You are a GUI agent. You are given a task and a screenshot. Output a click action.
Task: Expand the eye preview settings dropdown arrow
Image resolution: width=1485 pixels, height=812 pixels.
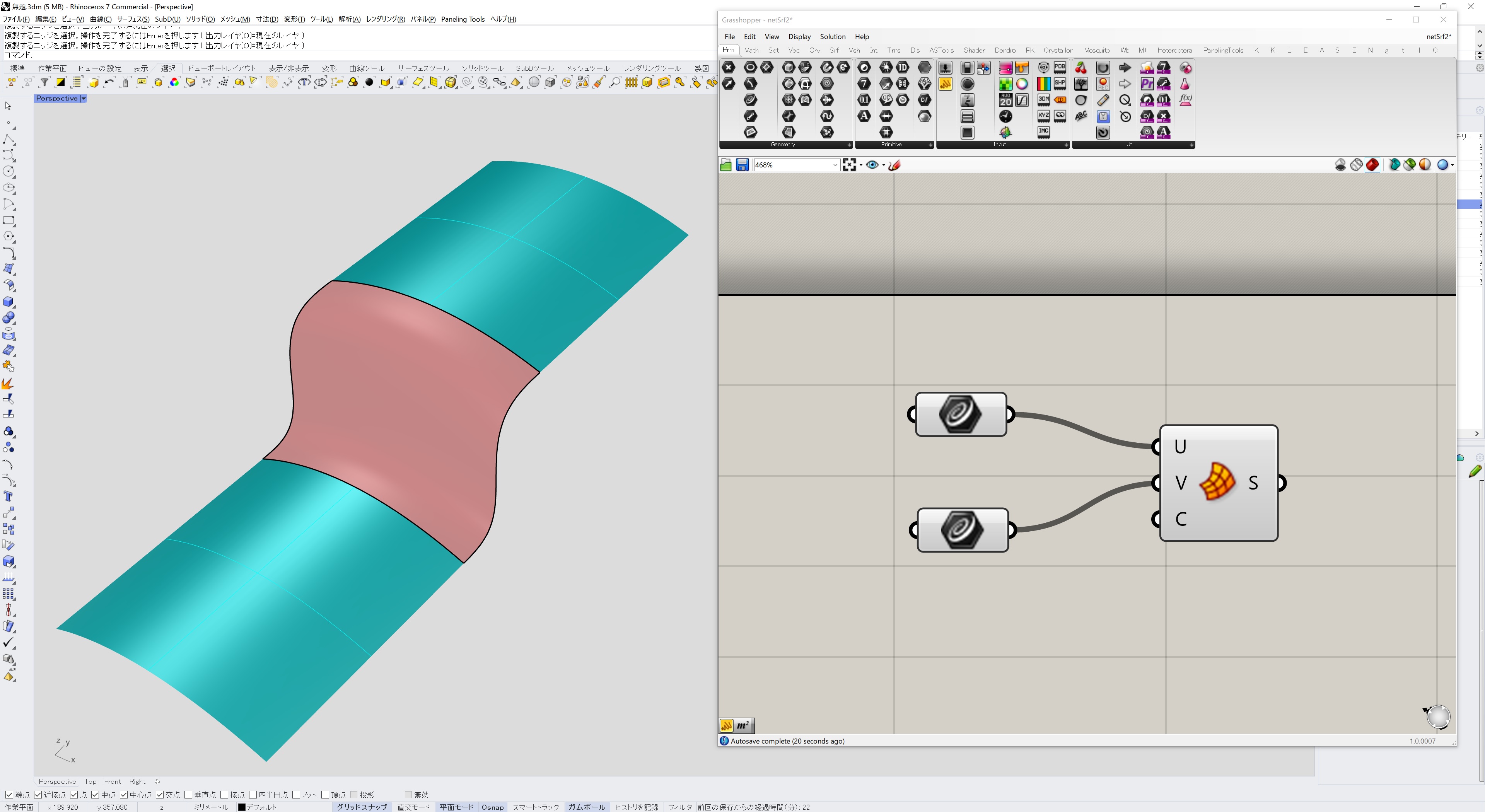[x=883, y=165]
